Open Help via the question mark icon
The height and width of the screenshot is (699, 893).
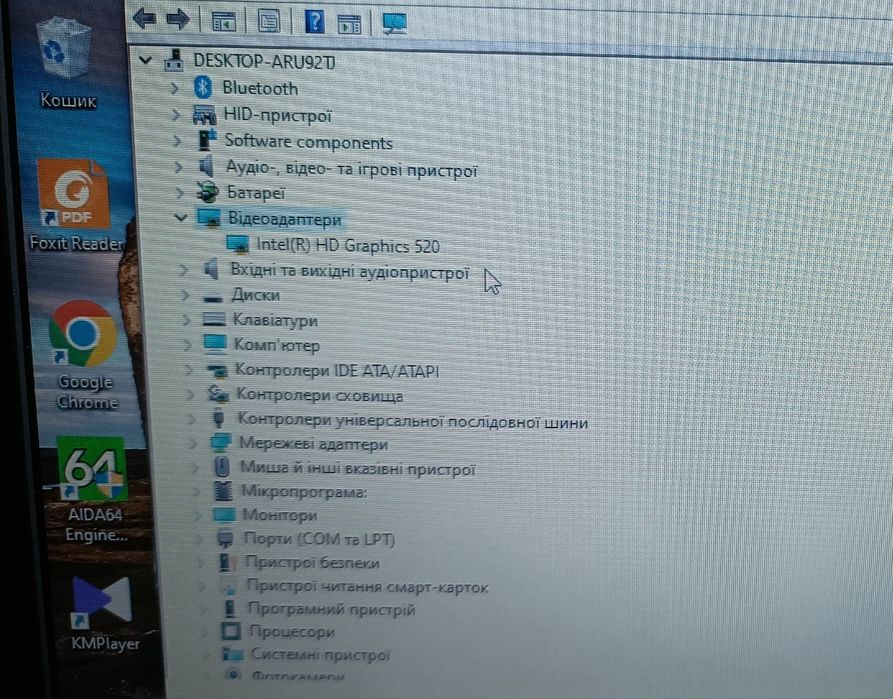click(x=314, y=22)
